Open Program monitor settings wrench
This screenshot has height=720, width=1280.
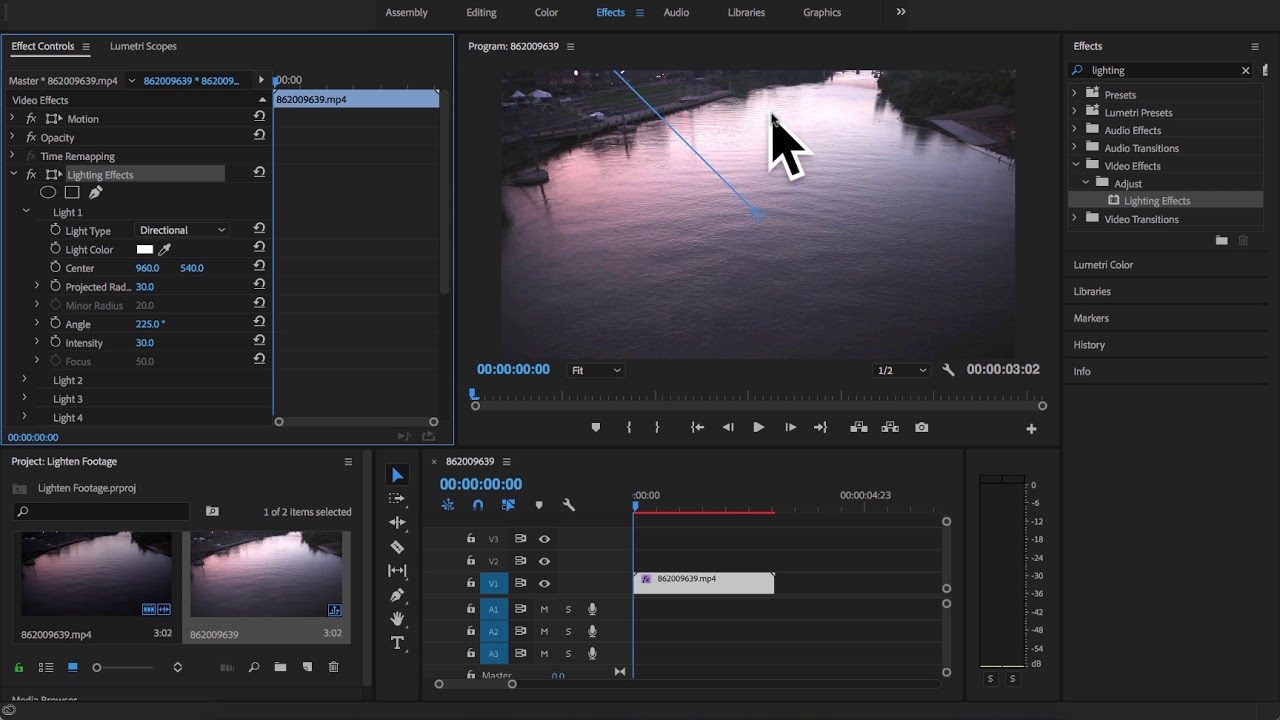point(948,369)
